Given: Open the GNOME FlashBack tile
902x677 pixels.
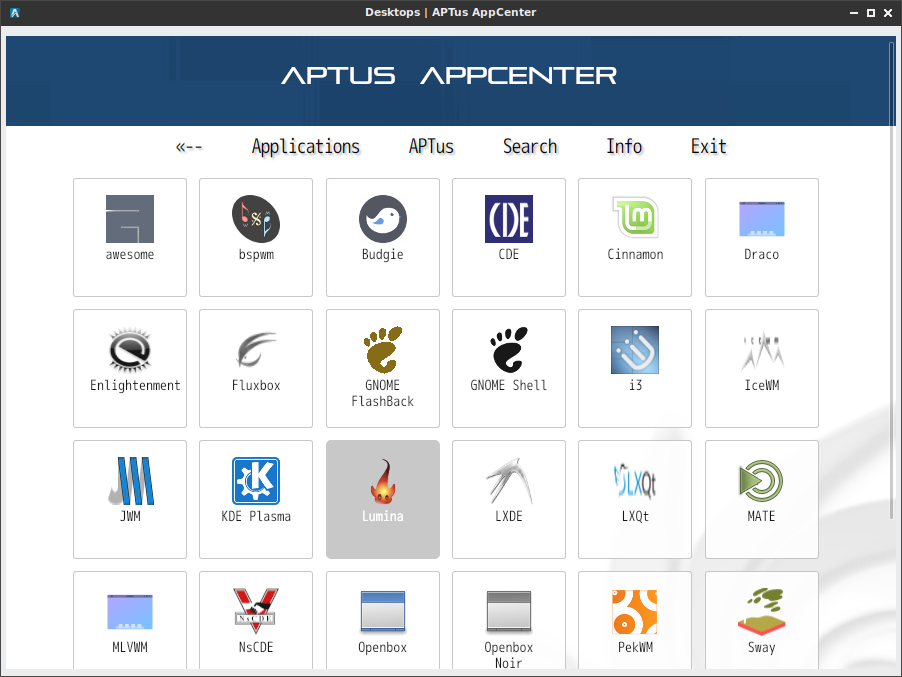Looking at the screenshot, I should pyautogui.click(x=383, y=368).
